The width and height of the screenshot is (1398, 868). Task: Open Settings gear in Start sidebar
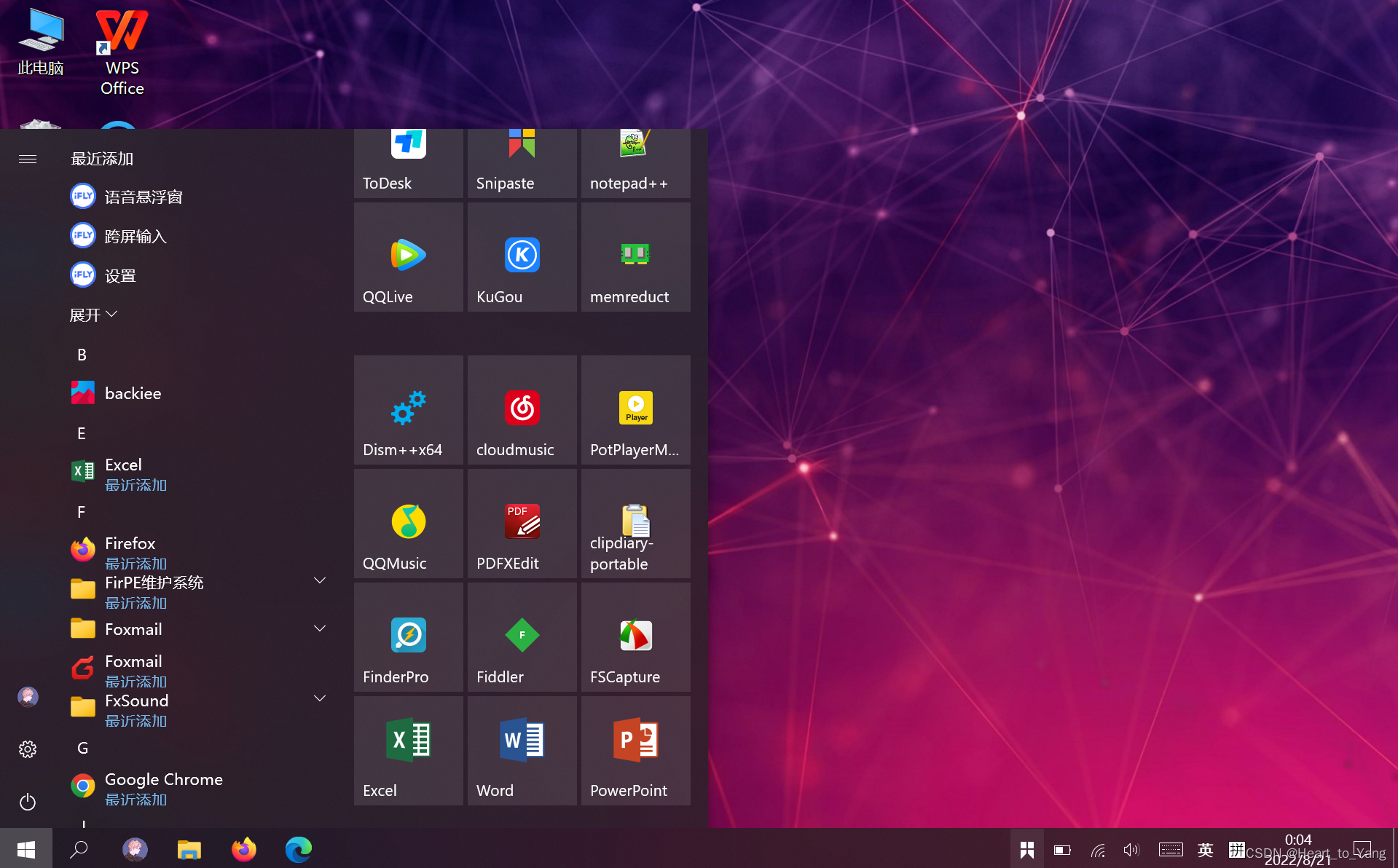click(28, 749)
